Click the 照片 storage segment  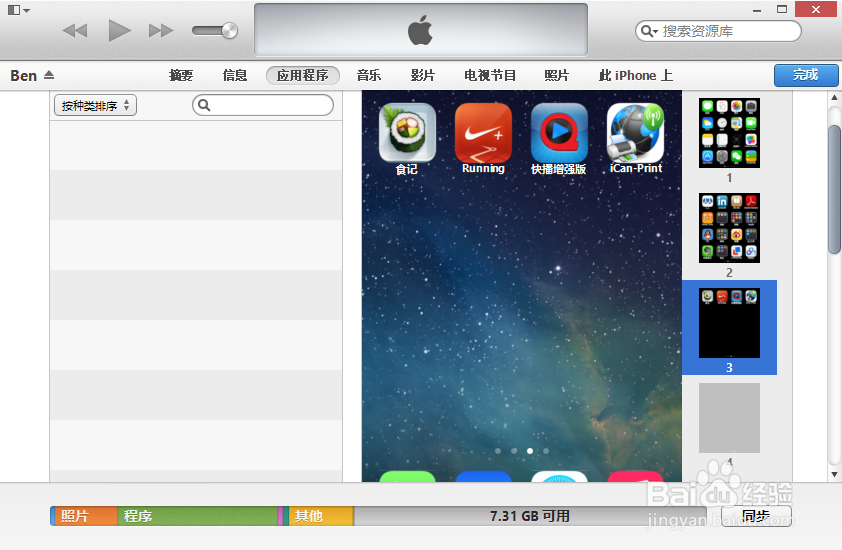tap(84, 516)
